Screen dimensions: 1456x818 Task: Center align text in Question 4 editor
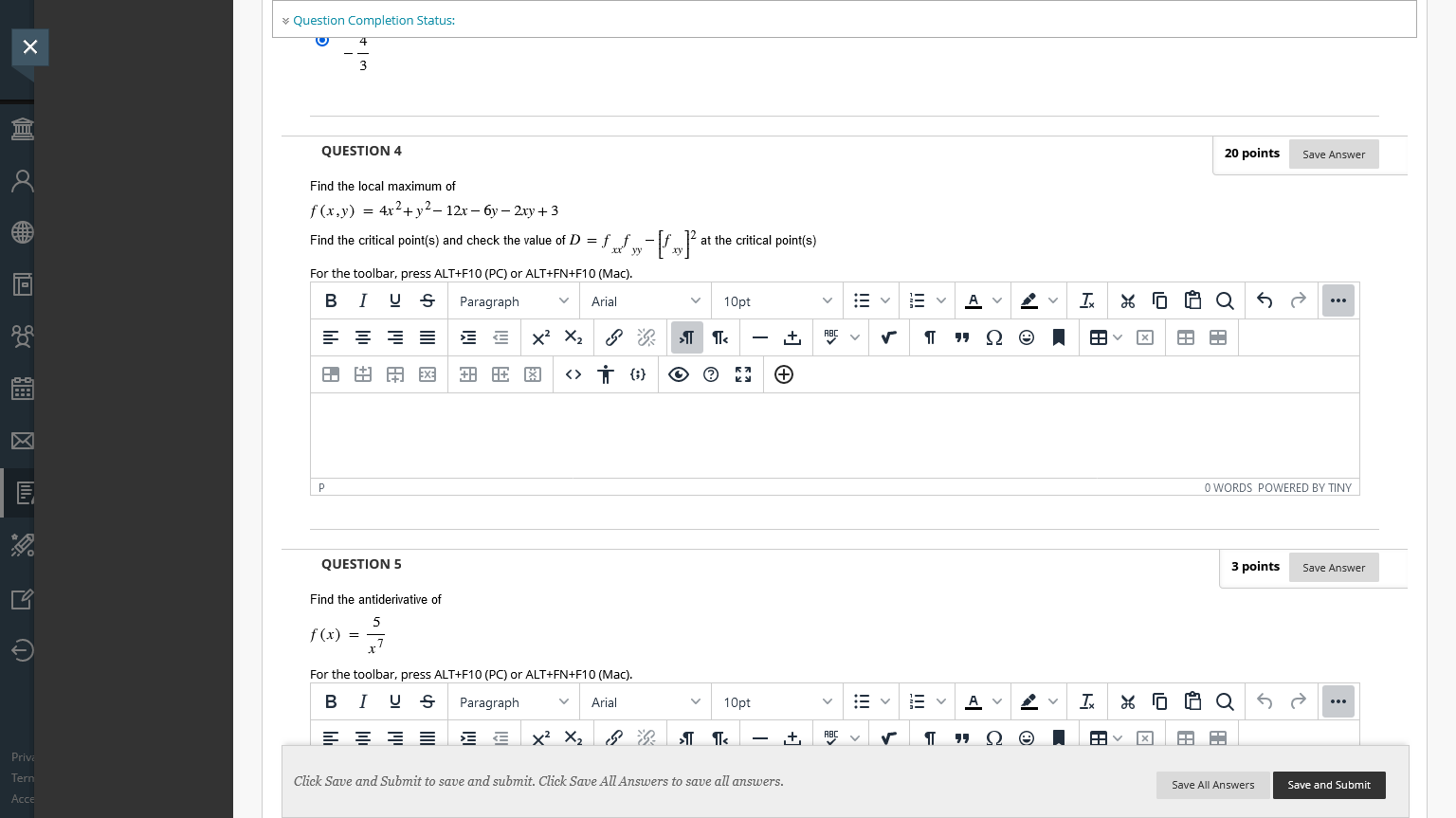click(363, 337)
